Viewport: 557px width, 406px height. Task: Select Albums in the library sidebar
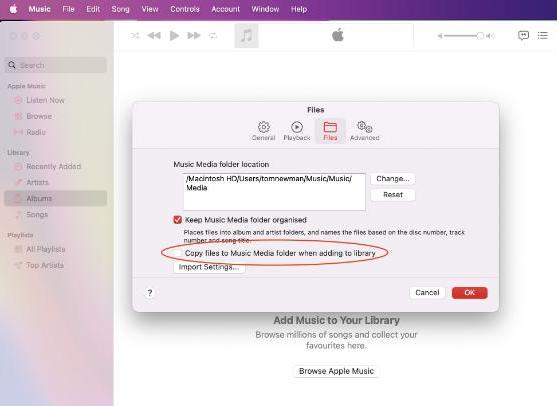[56, 198]
